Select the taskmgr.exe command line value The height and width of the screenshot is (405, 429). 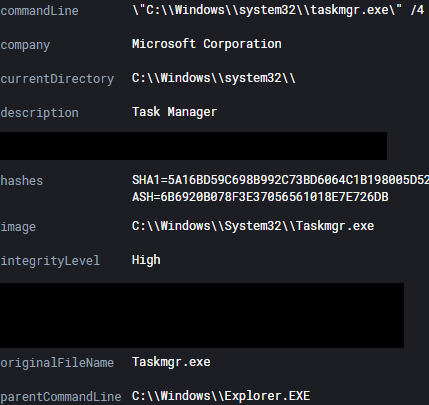(x=278, y=10)
